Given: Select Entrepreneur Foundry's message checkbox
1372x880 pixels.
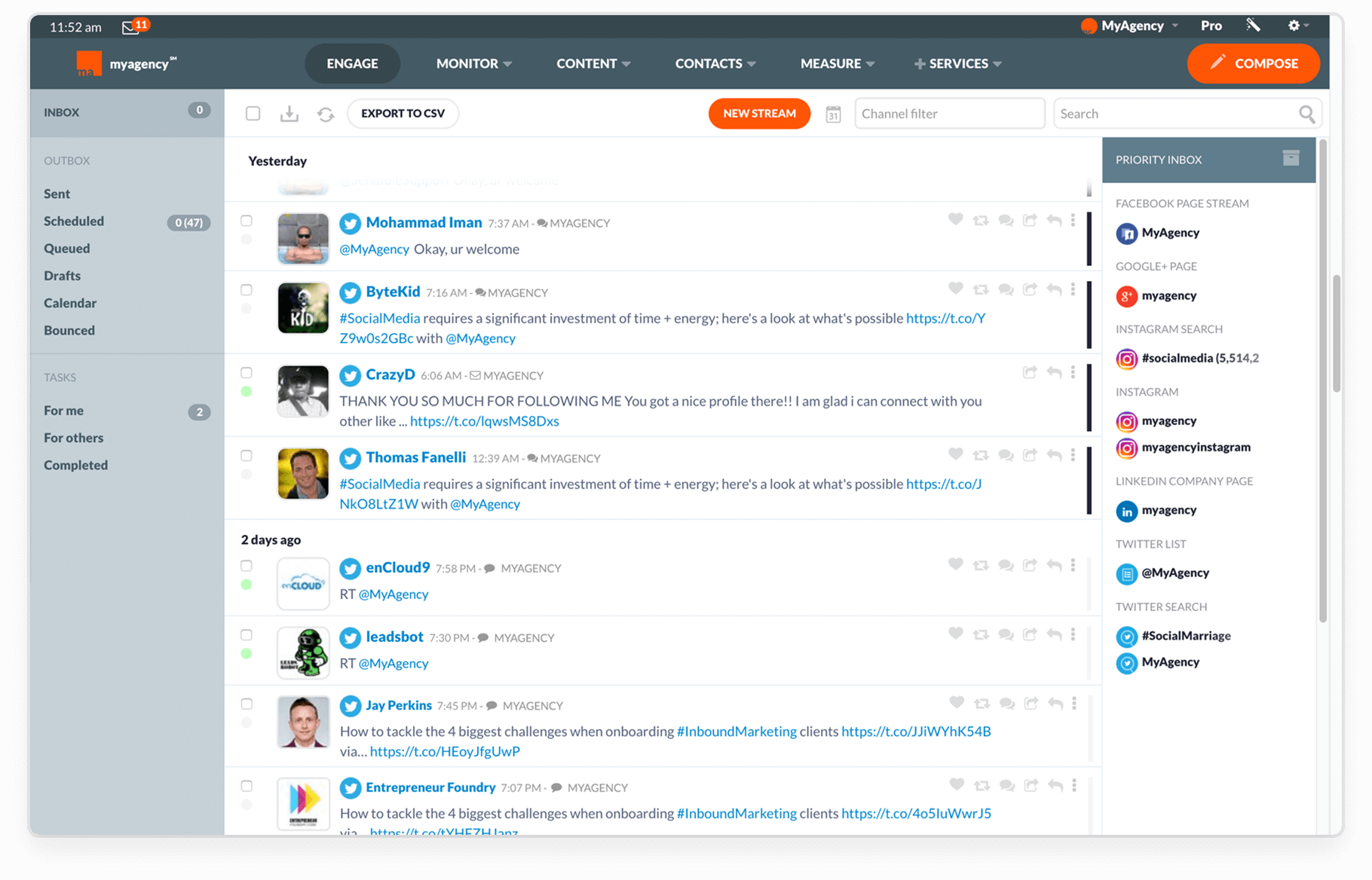Looking at the screenshot, I should coord(247,786).
